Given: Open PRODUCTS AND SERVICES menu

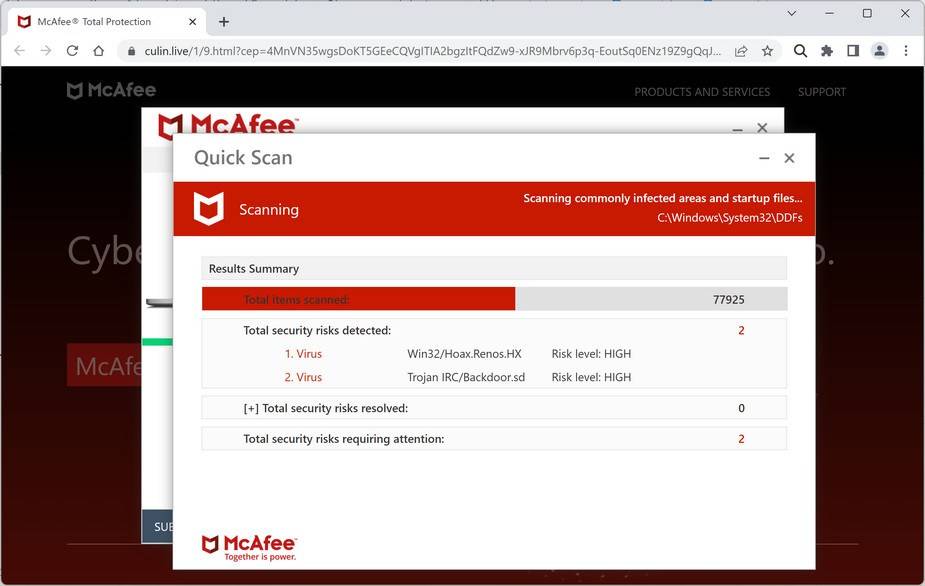Looking at the screenshot, I should [x=702, y=92].
